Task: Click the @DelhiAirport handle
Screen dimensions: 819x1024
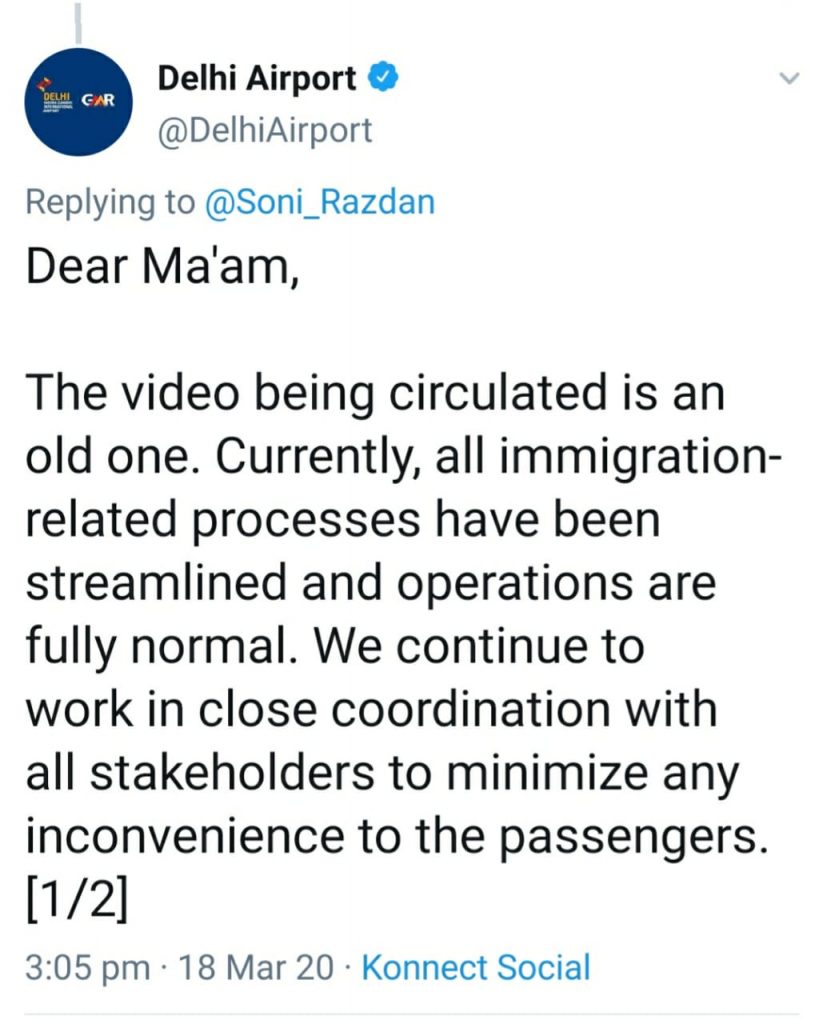Action: pyautogui.click(x=265, y=130)
